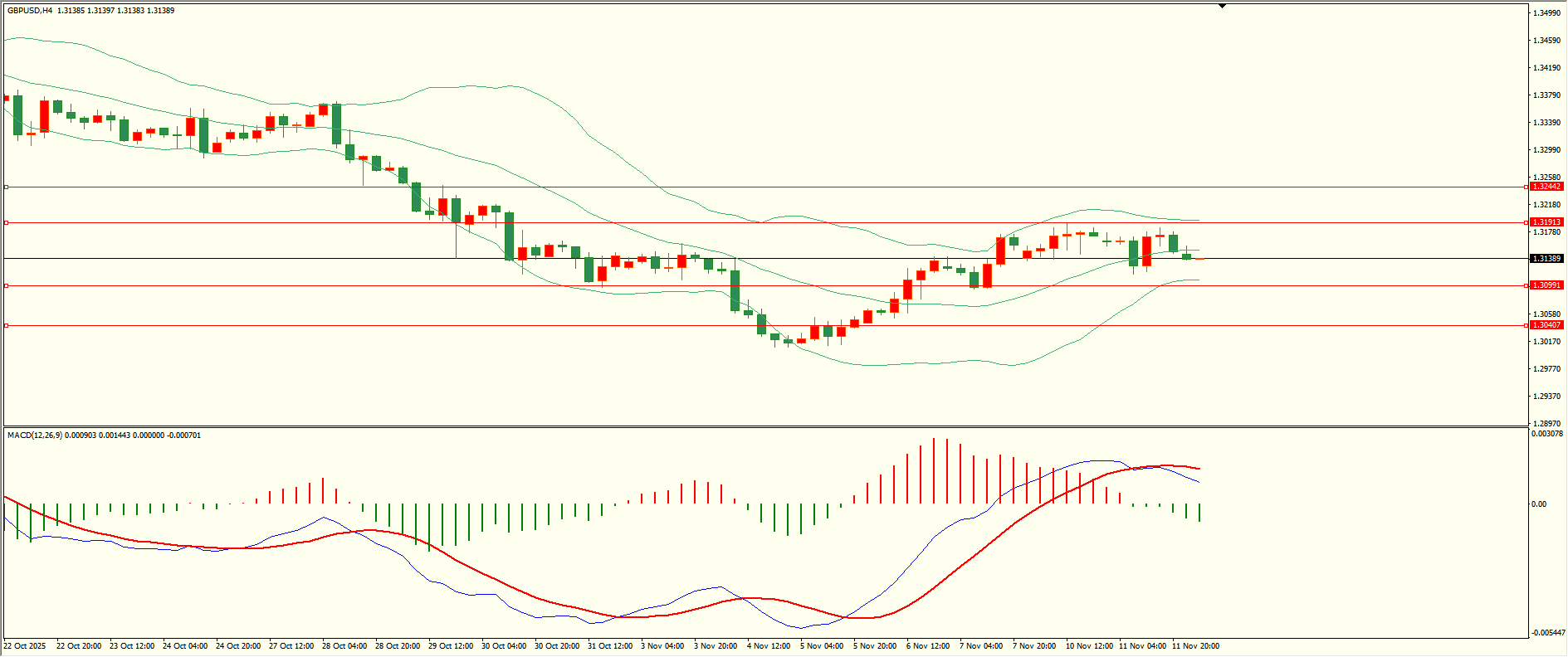Click the 1.34990 price scale label

click(1545, 13)
